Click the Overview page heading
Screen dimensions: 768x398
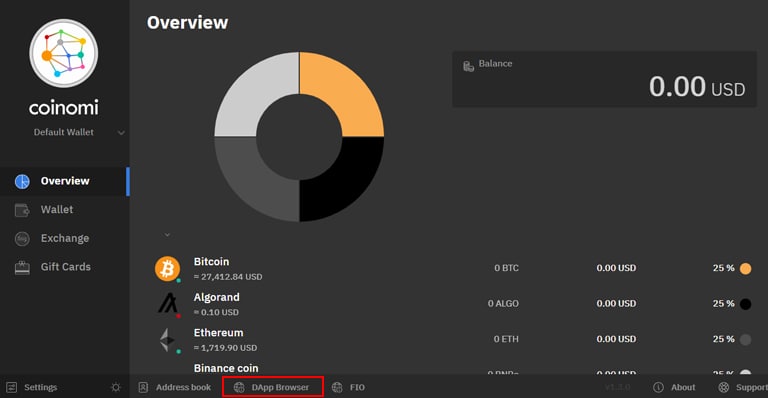188,23
